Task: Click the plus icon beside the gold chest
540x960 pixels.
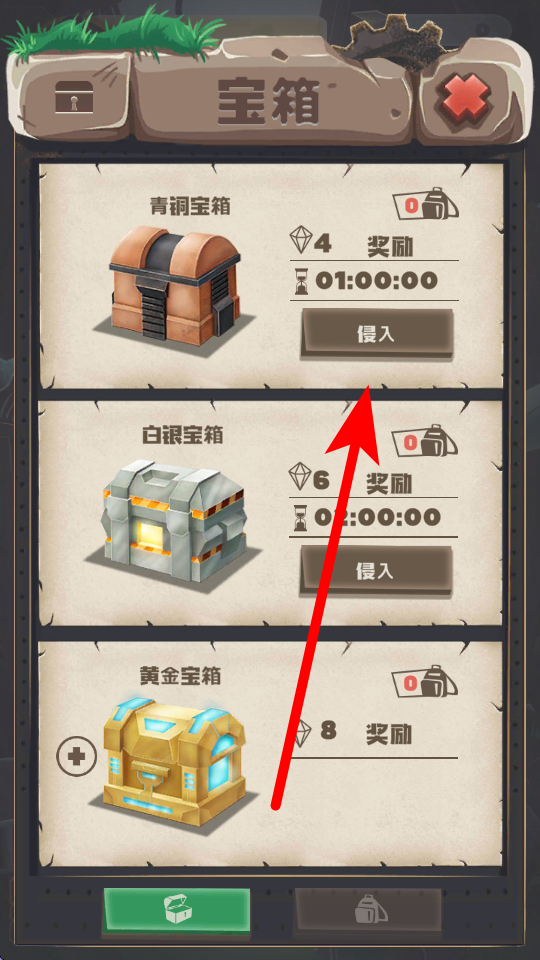Action: pyautogui.click(x=77, y=757)
